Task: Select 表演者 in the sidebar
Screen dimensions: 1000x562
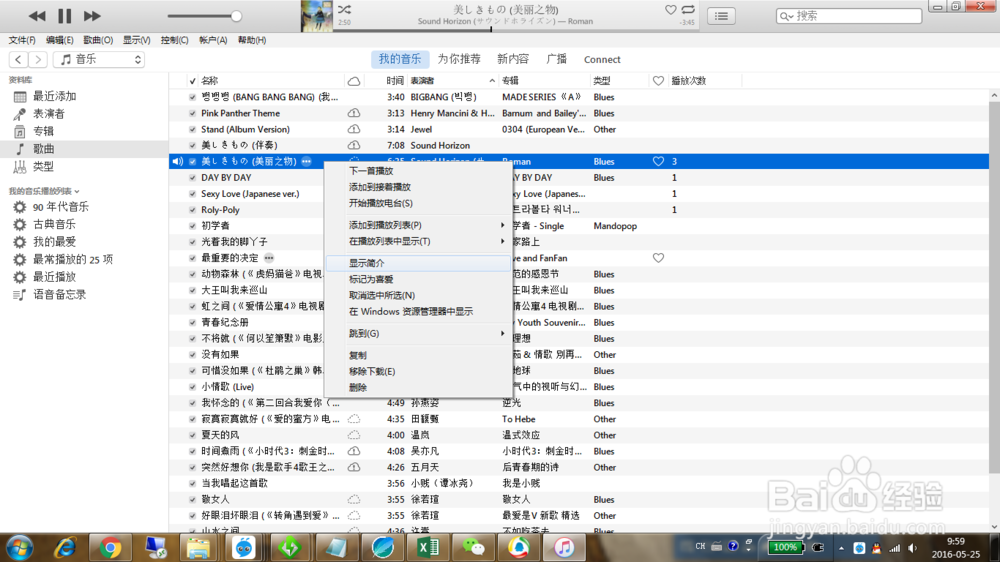Action: tap(48, 114)
